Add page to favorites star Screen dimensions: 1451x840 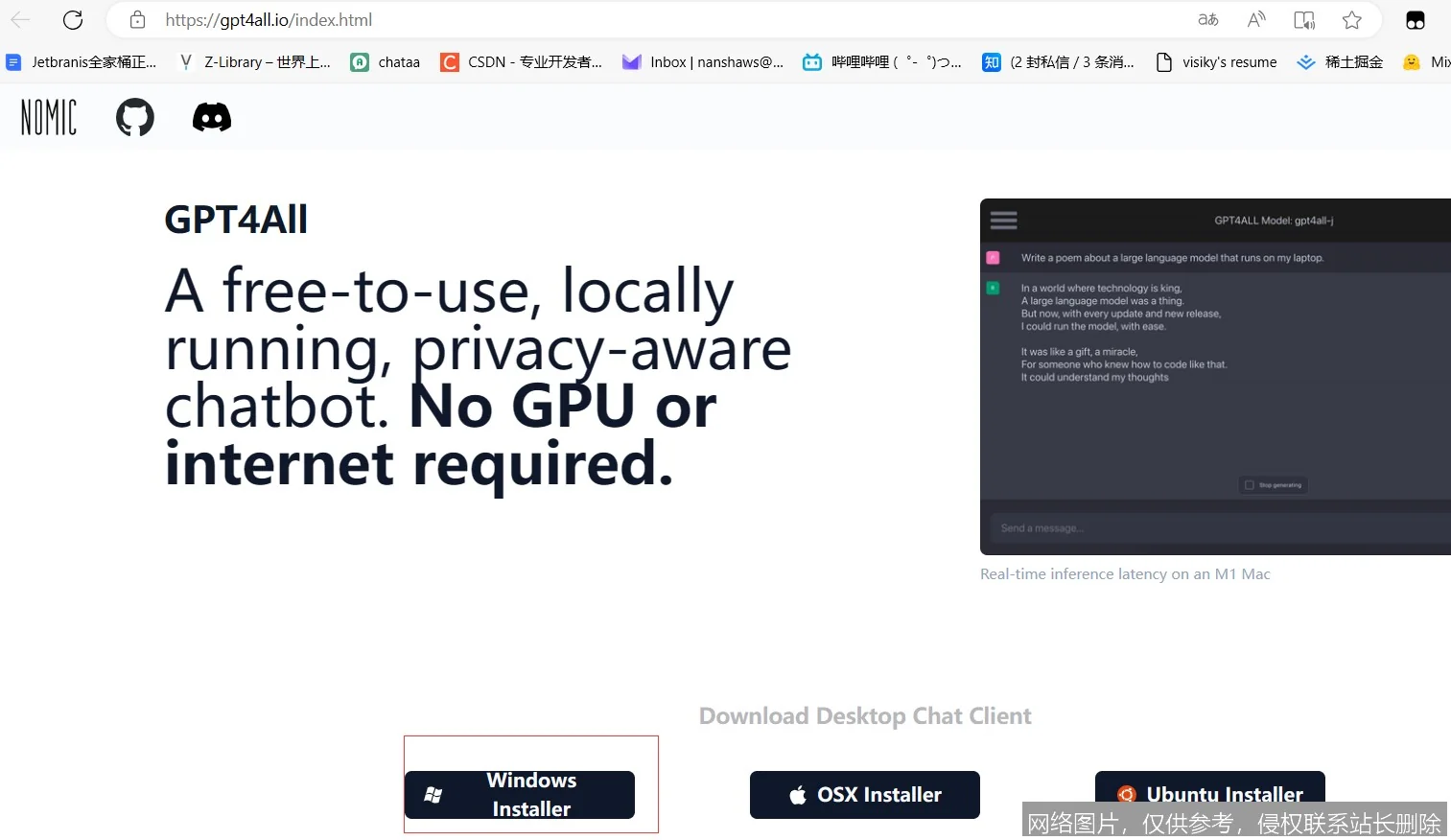click(x=1352, y=20)
